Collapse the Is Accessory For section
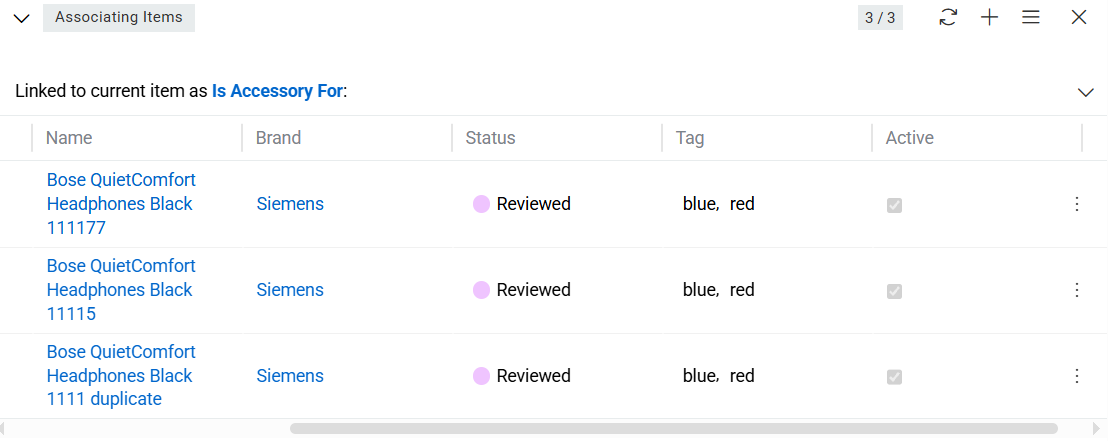Screen dimensions: 1108x441 pyautogui.click(x=1086, y=92)
